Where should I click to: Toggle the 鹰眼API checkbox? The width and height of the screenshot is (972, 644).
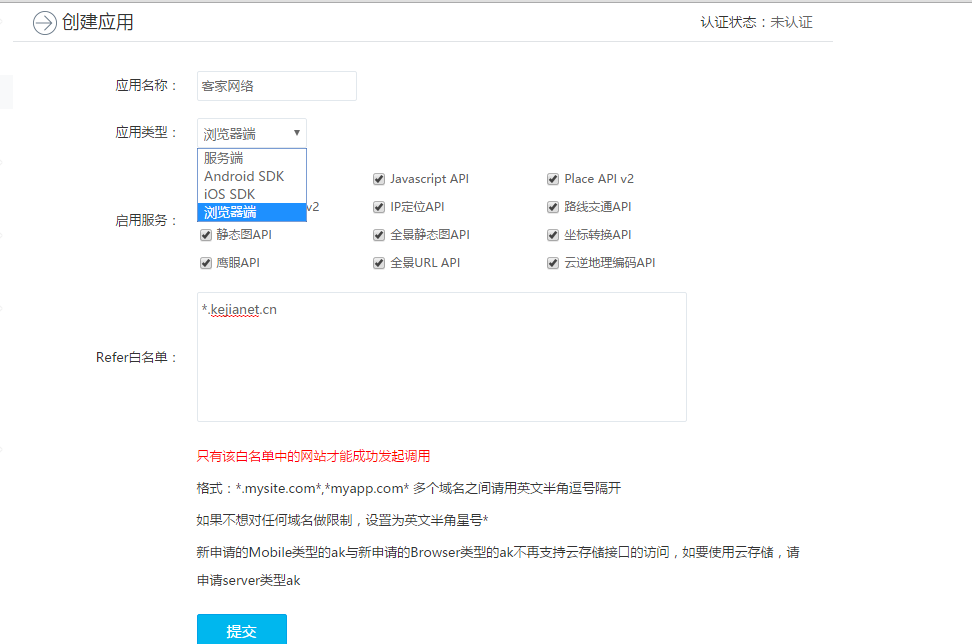206,263
